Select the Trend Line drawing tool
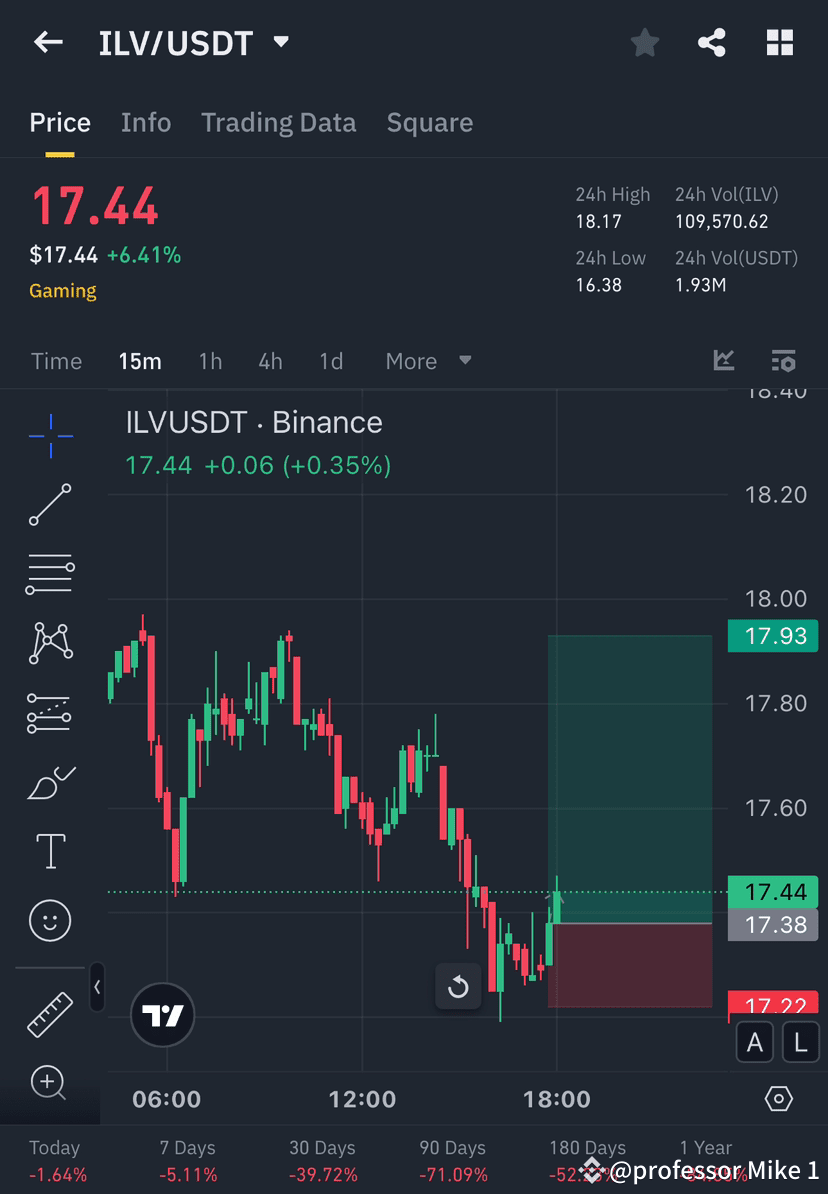The width and height of the screenshot is (828, 1194). tap(50, 505)
